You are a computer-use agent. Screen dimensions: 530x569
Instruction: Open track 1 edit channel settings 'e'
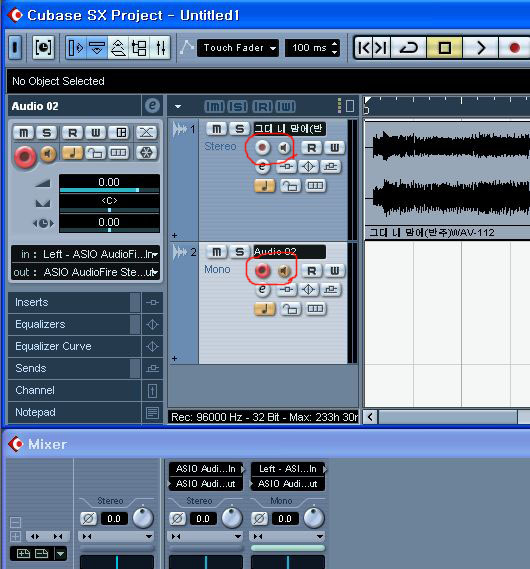(262, 167)
